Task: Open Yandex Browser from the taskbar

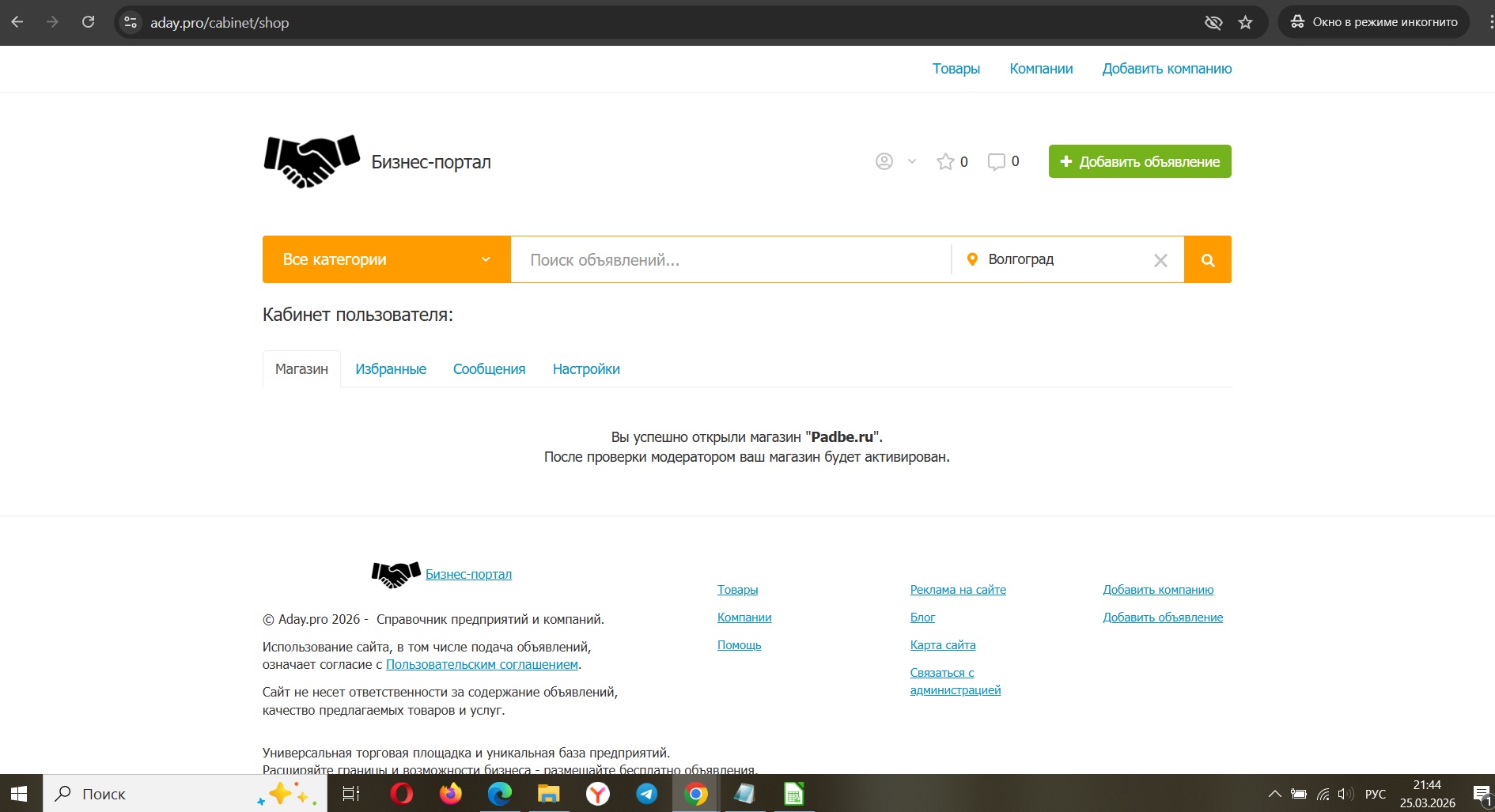Action: 597,794
